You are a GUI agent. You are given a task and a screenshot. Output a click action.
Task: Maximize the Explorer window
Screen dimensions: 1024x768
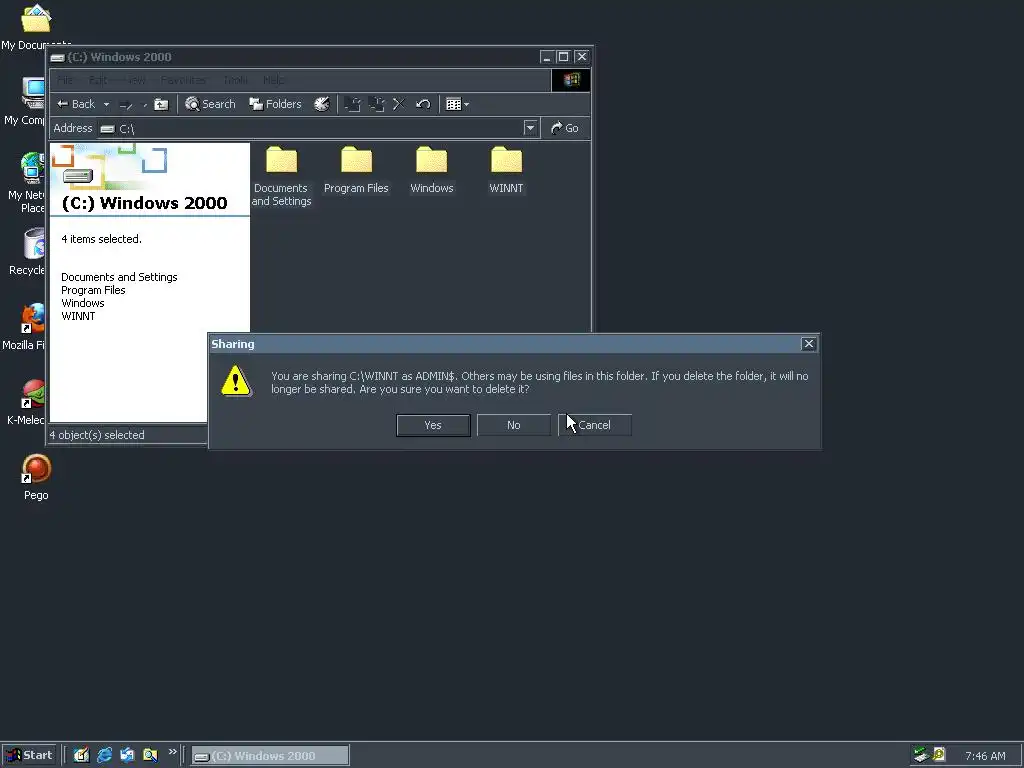(564, 57)
